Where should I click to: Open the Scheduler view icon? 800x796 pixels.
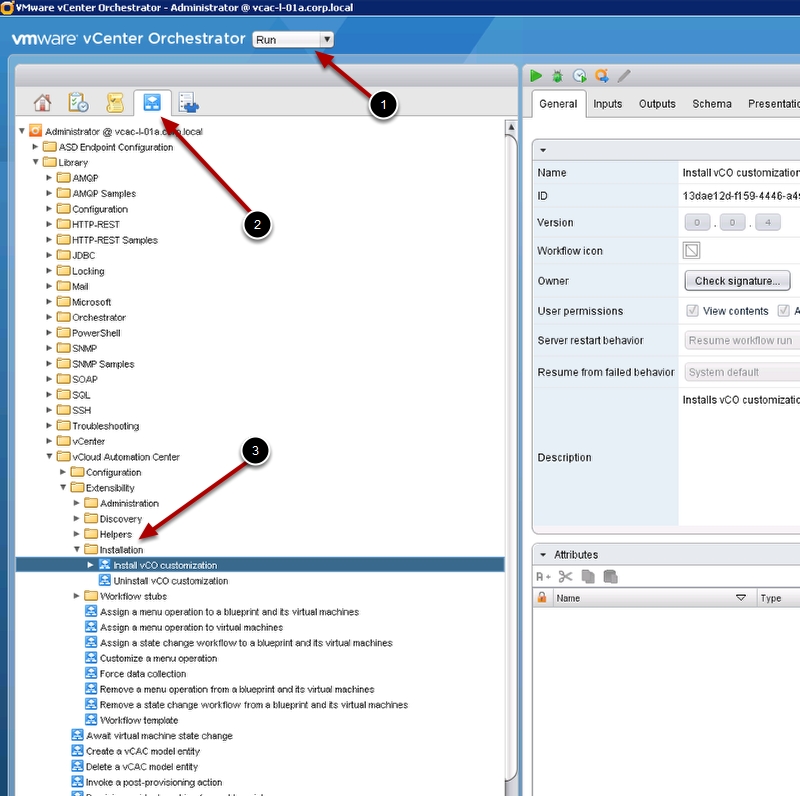78,103
